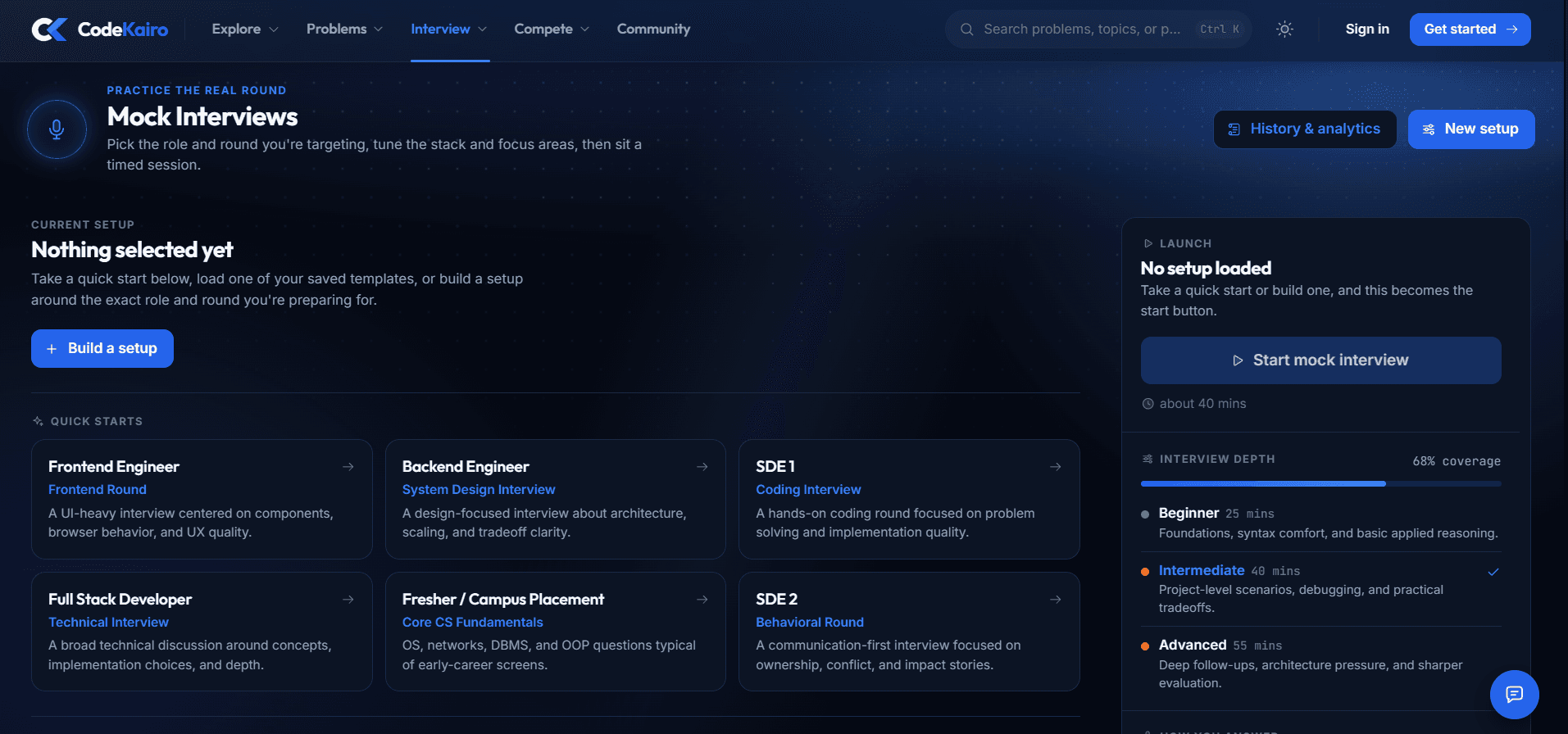The width and height of the screenshot is (1568, 734).
Task: Open the Community page
Action: 653,29
